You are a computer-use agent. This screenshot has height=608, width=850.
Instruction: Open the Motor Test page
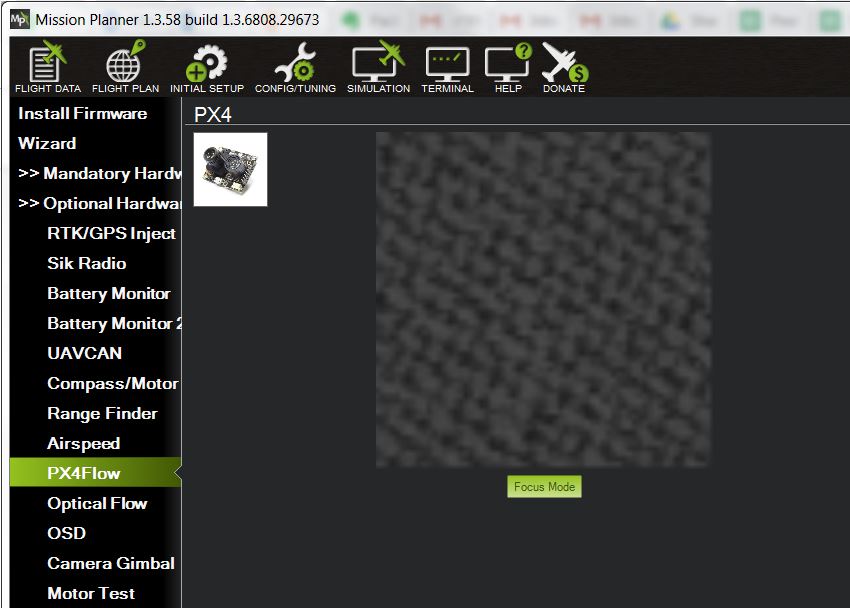(x=91, y=593)
